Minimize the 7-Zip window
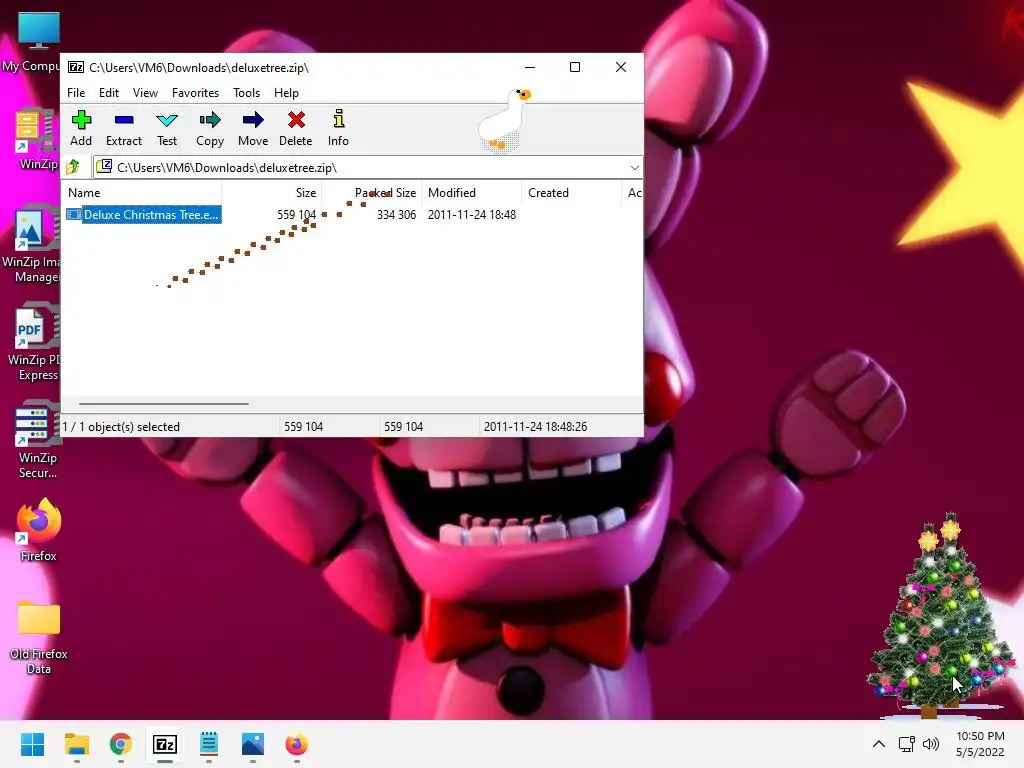The height and width of the screenshot is (768, 1024). [x=530, y=67]
